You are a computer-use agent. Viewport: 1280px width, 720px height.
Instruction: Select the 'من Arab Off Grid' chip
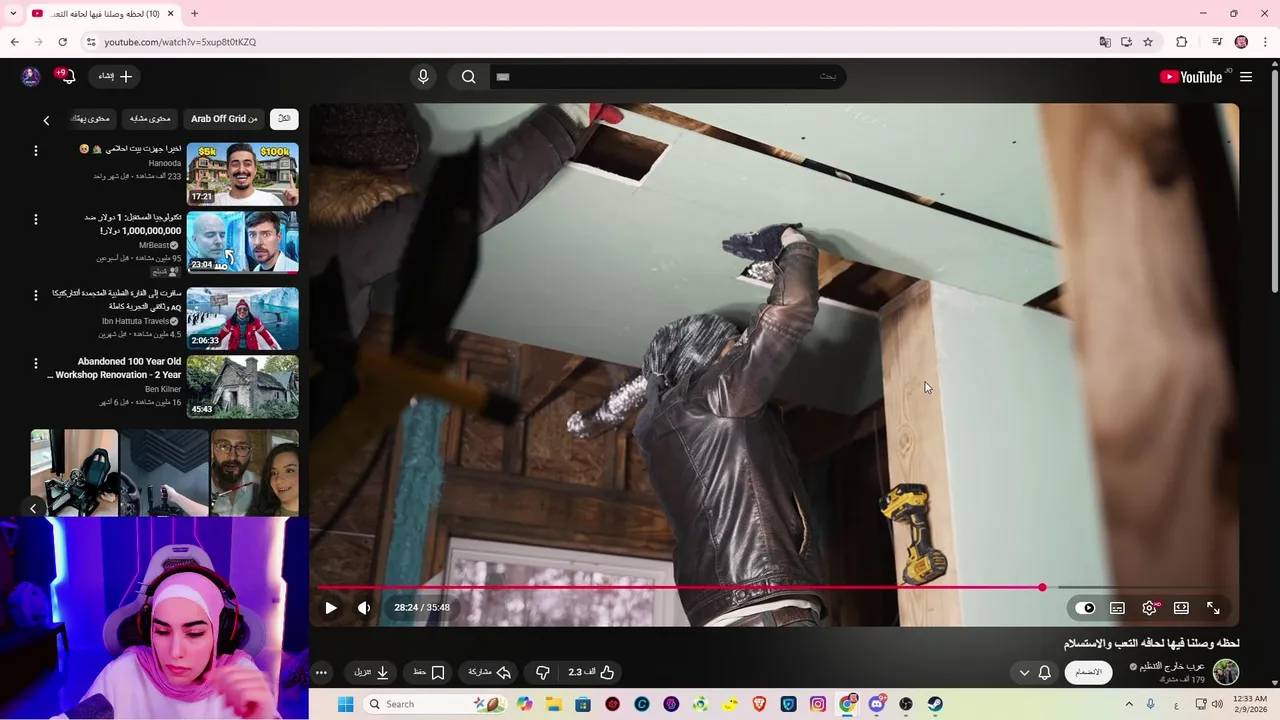tap(224, 119)
